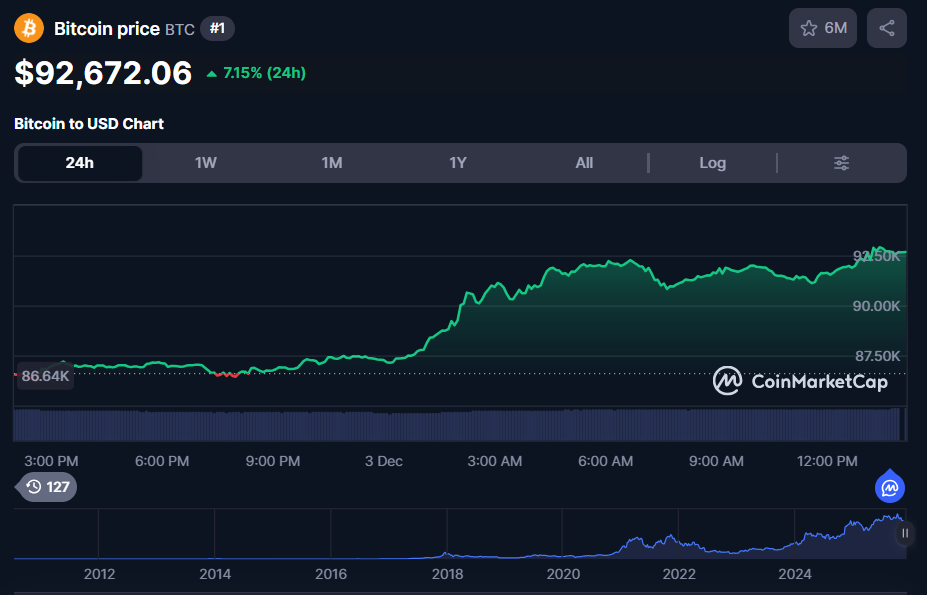This screenshot has width=927, height=595.
Task: Switch chart to 1M timeframe
Action: click(x=332, y=163)
